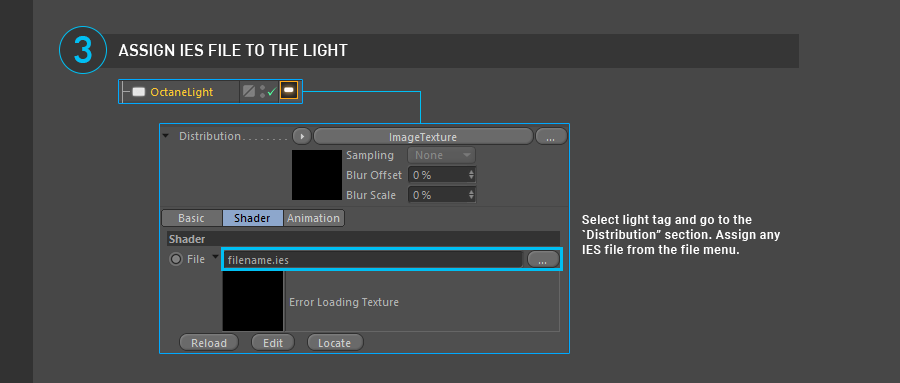900x383 pixels.
Task: Click the filename.ies path field
Action: [374, 260]
